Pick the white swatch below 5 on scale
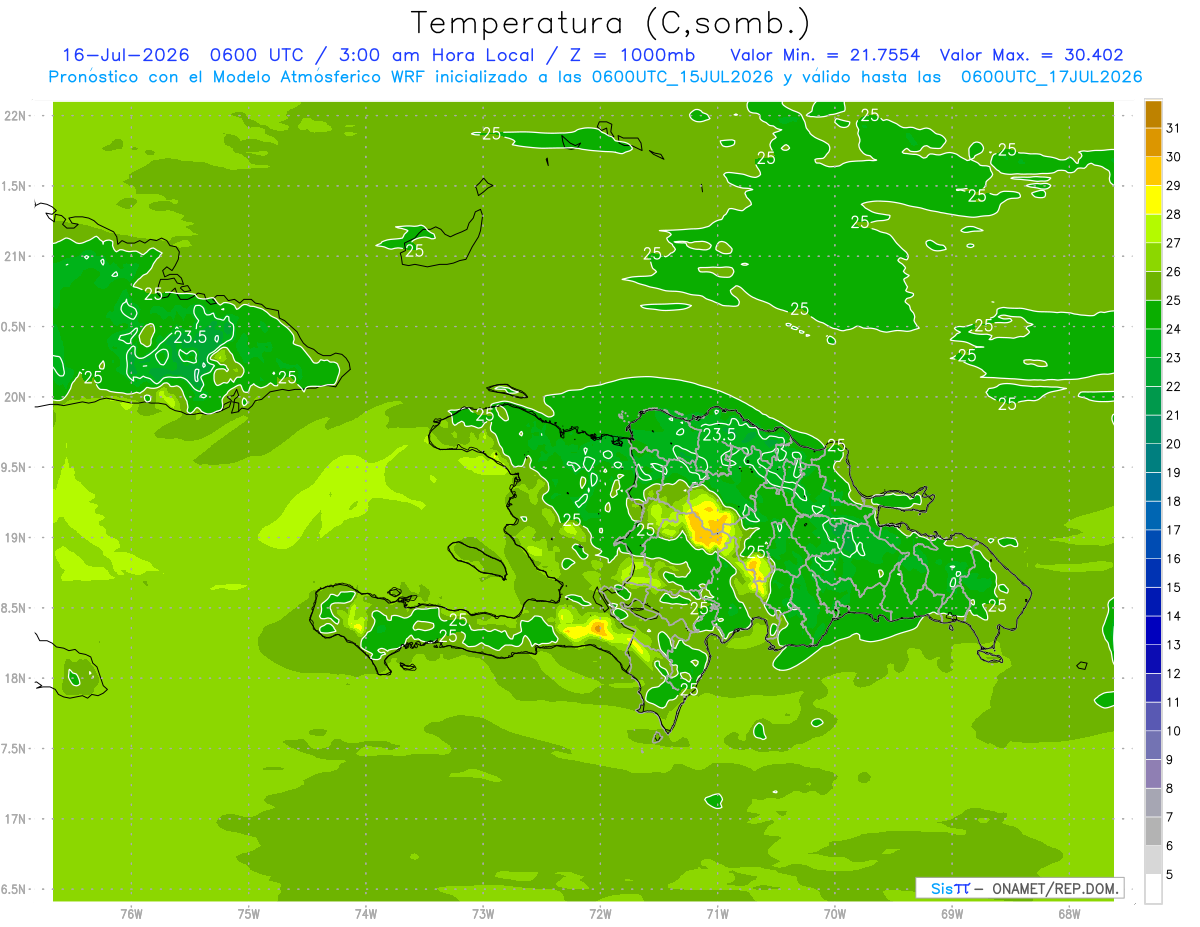The height and width of the screenshot is (927, 1200). (x=1153, y=889)
